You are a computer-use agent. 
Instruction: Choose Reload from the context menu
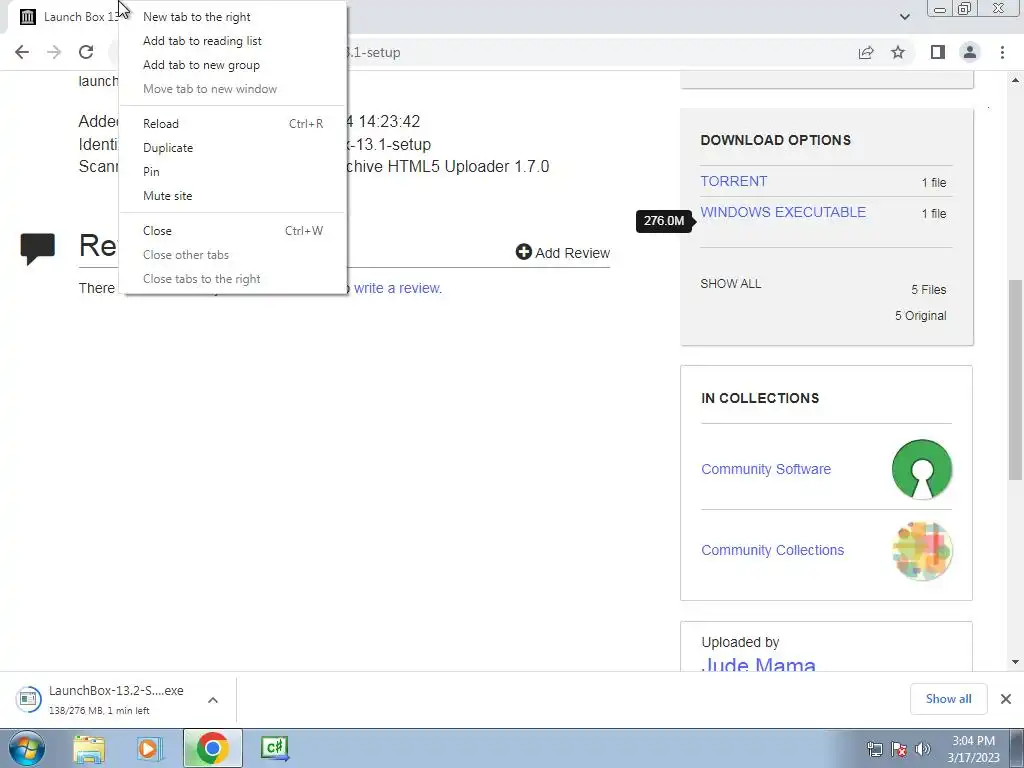pos(233,123)
